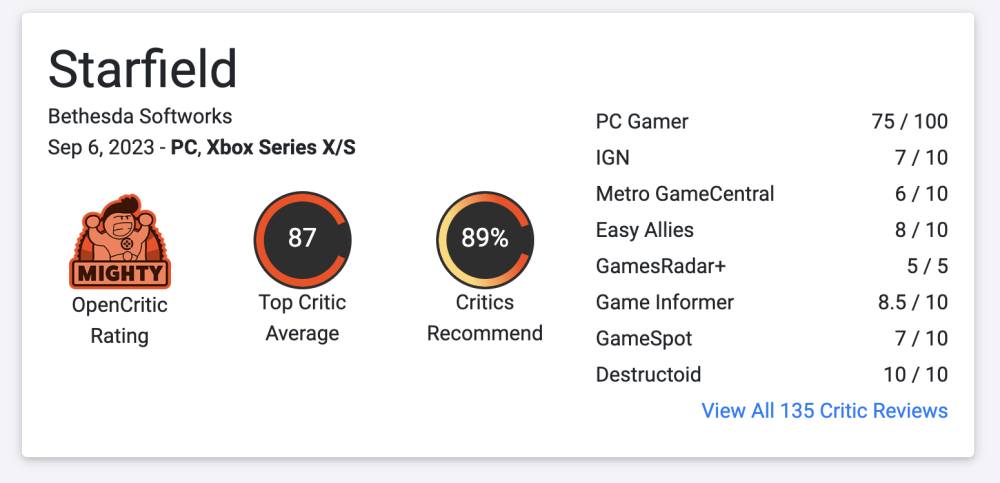
Task: Open the Starfield game title
Action: tap(143, 69)
